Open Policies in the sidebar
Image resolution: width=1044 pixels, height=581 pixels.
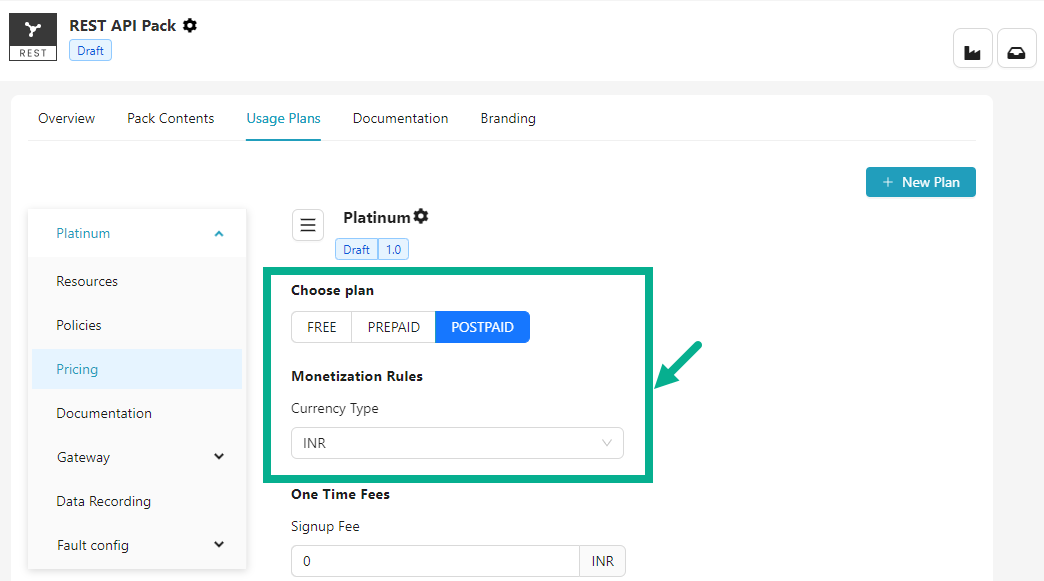point(79,325)
